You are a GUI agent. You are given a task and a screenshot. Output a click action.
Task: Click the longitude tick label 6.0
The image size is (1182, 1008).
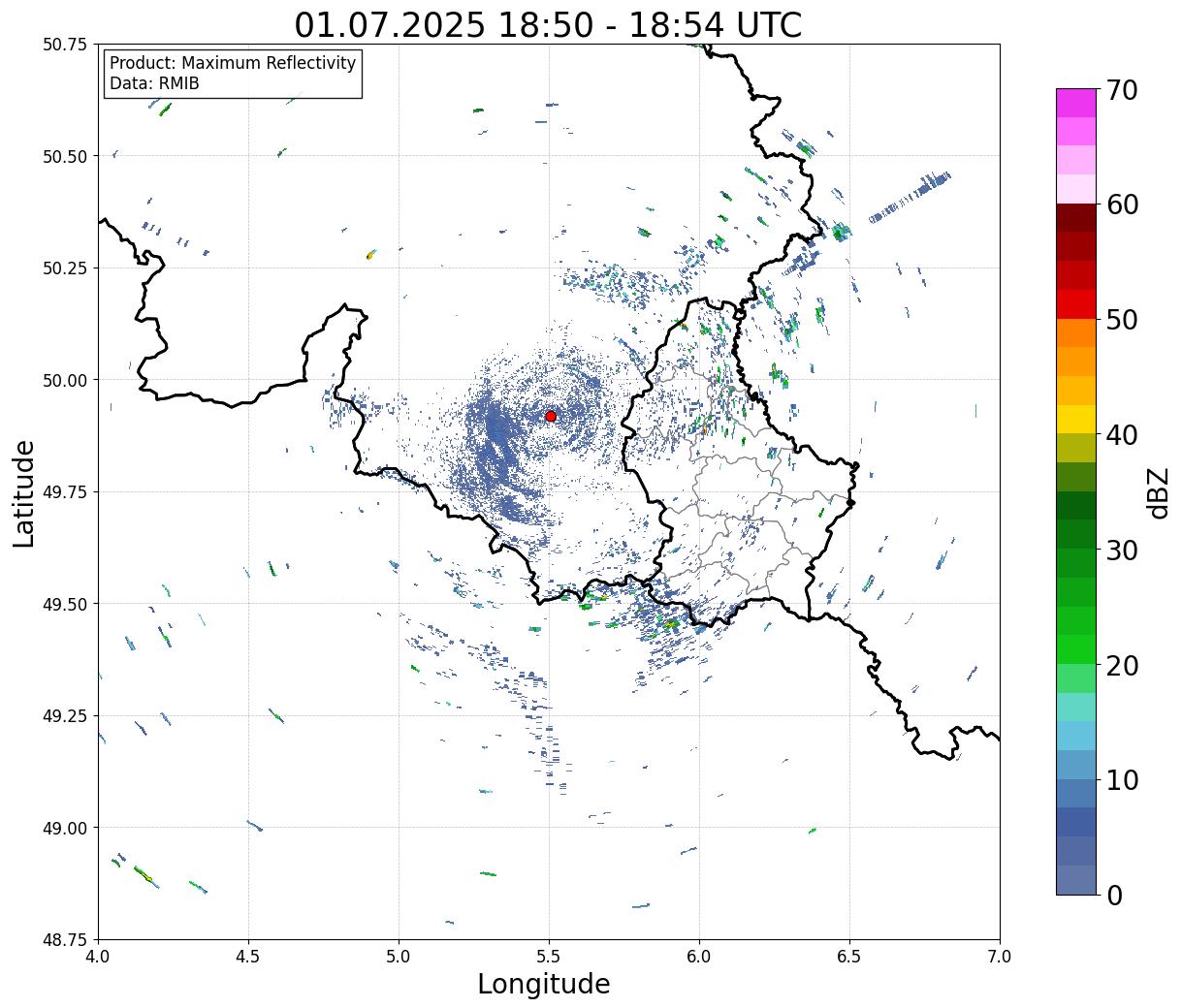pyautogui.click(x=699, y=956)
